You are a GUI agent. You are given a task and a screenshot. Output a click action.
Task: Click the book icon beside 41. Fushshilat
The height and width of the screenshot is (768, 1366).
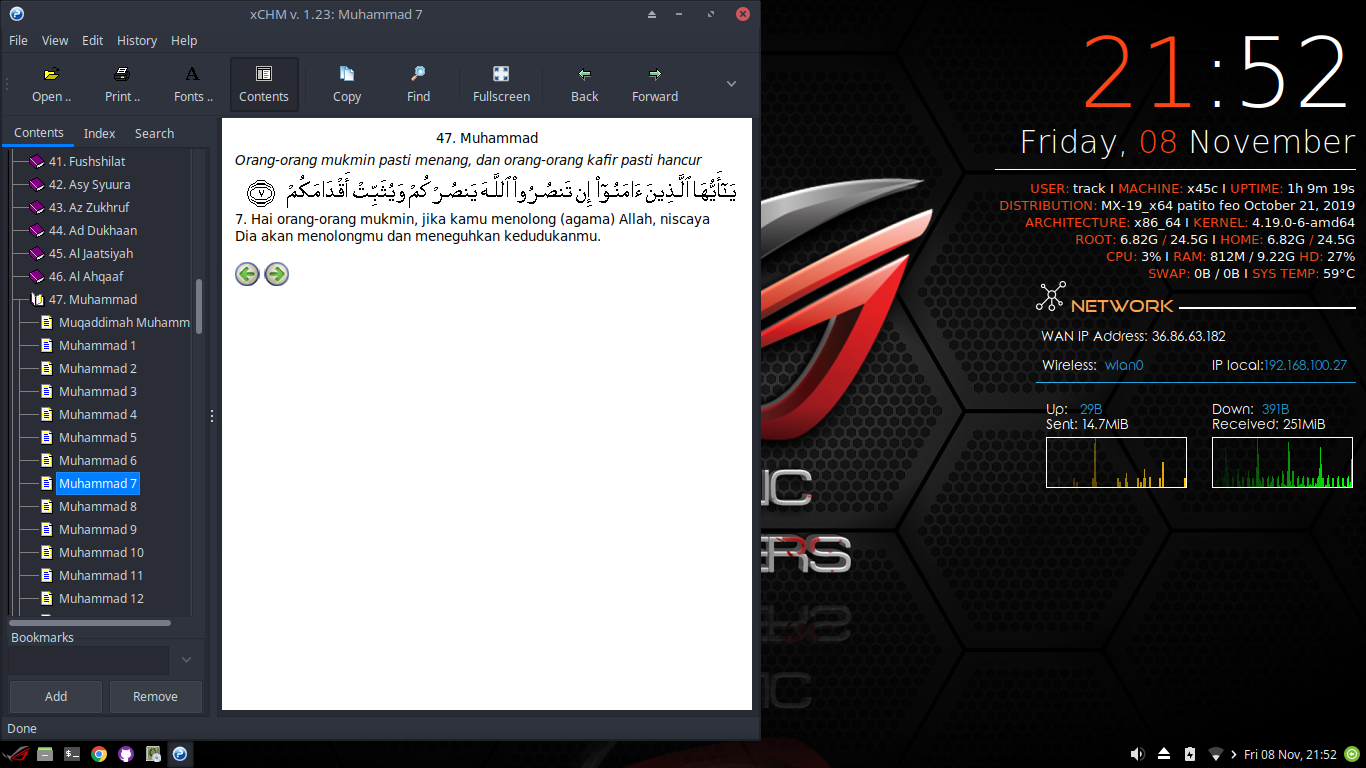coord(37,162)
